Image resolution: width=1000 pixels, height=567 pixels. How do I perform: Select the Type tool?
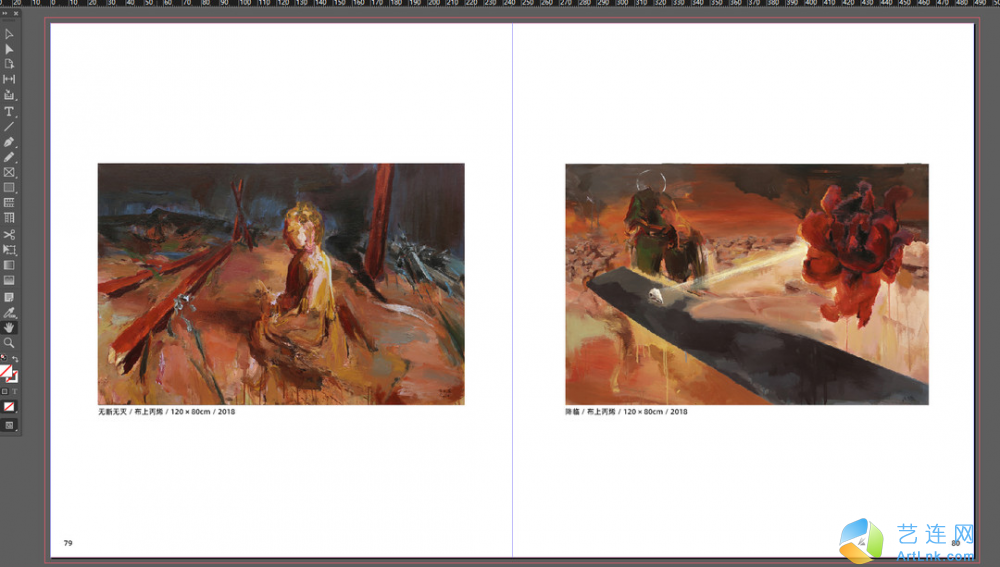point(9,112)
